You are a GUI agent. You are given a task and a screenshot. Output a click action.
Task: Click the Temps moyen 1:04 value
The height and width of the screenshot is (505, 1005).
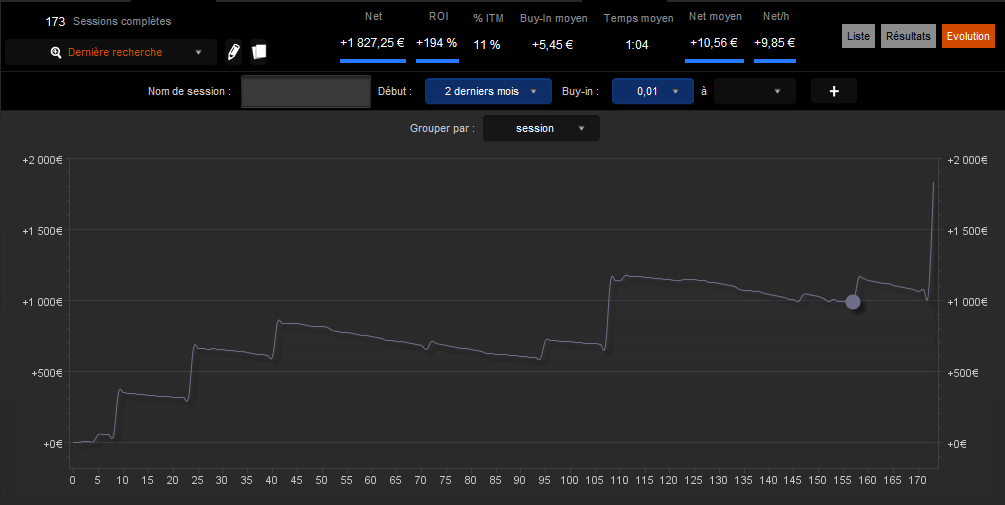(x=637, y=45)
